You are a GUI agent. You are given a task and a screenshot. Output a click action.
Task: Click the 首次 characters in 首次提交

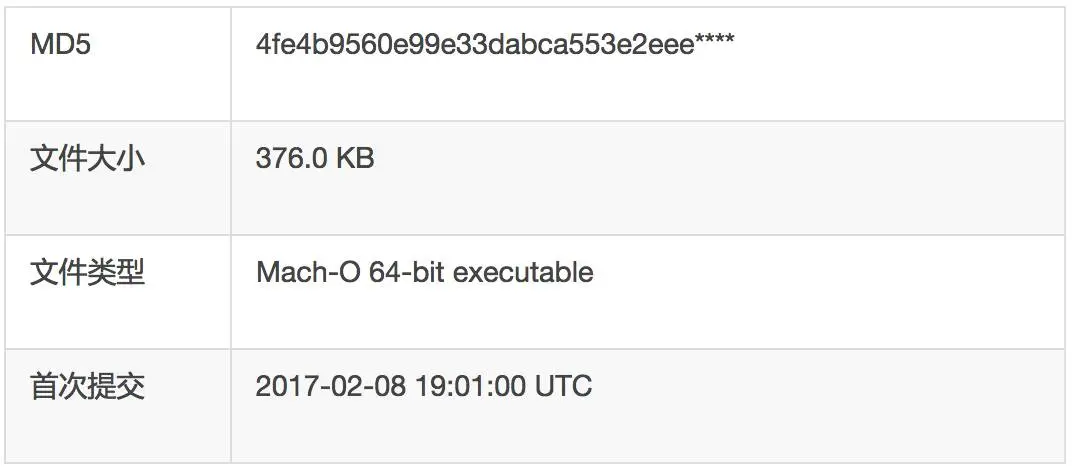click(x=58, y=386)
